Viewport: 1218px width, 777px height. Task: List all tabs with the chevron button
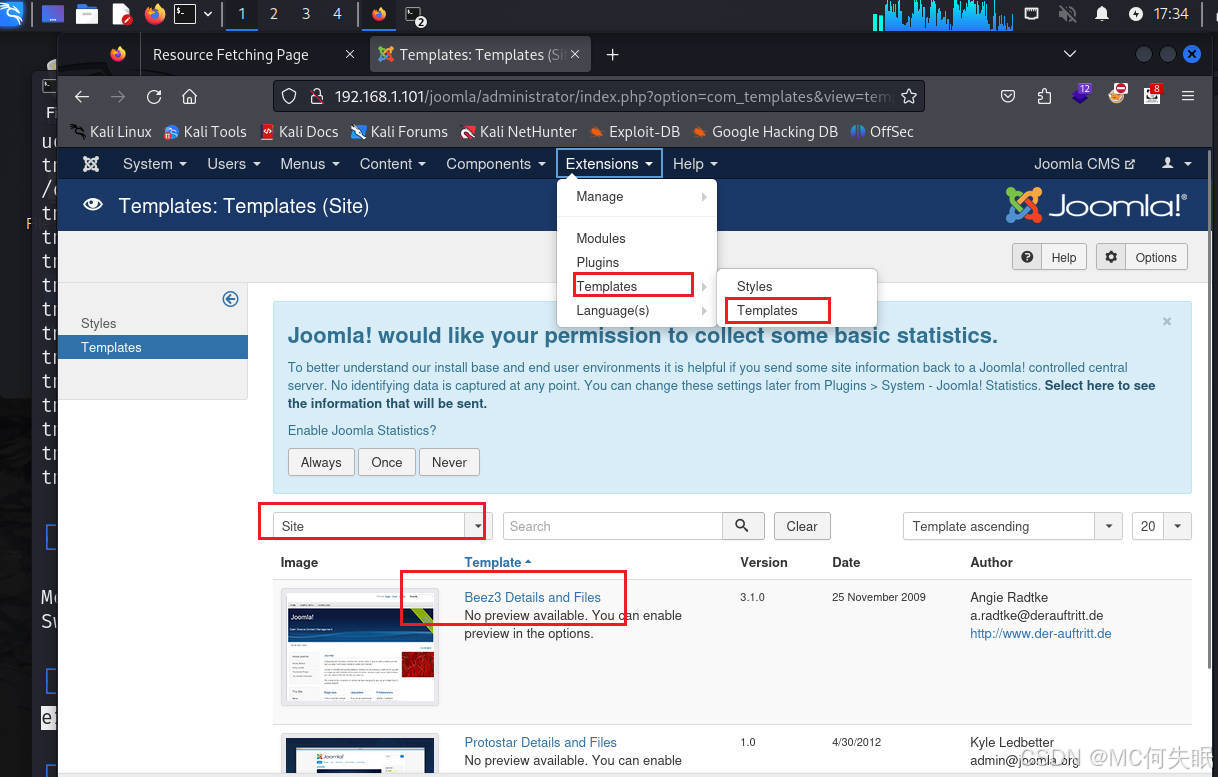tap(1070, 54)
